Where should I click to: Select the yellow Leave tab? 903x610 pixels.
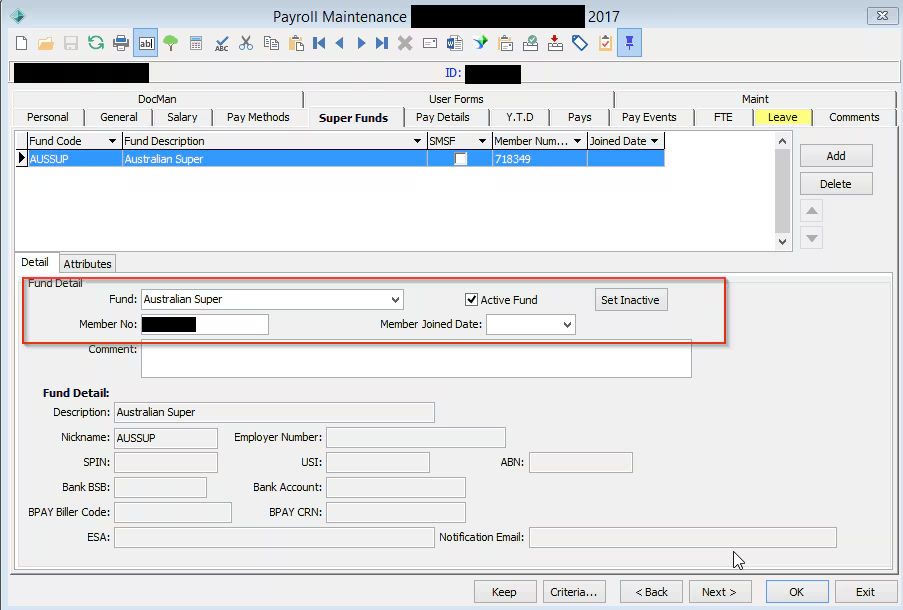click(x=783, y=117)
